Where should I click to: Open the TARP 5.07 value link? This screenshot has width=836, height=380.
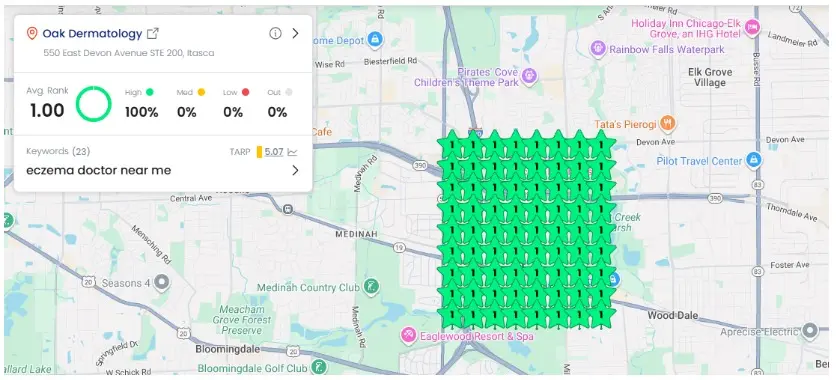pos(274,152)
